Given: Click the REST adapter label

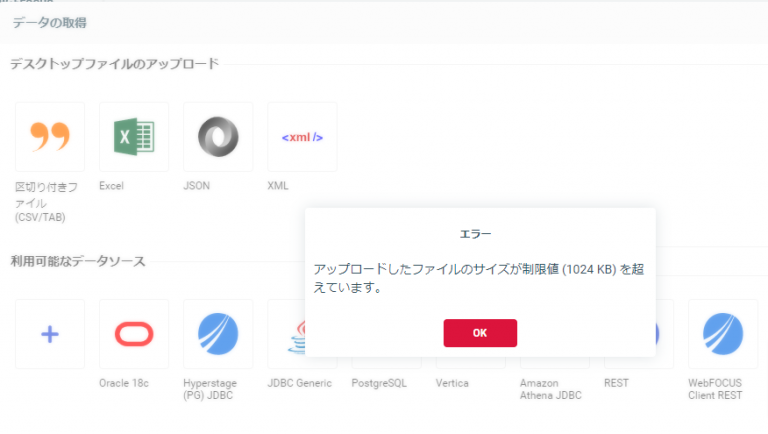Looking at the screenshot, I should pyautogui.click(x=617, y=383).
